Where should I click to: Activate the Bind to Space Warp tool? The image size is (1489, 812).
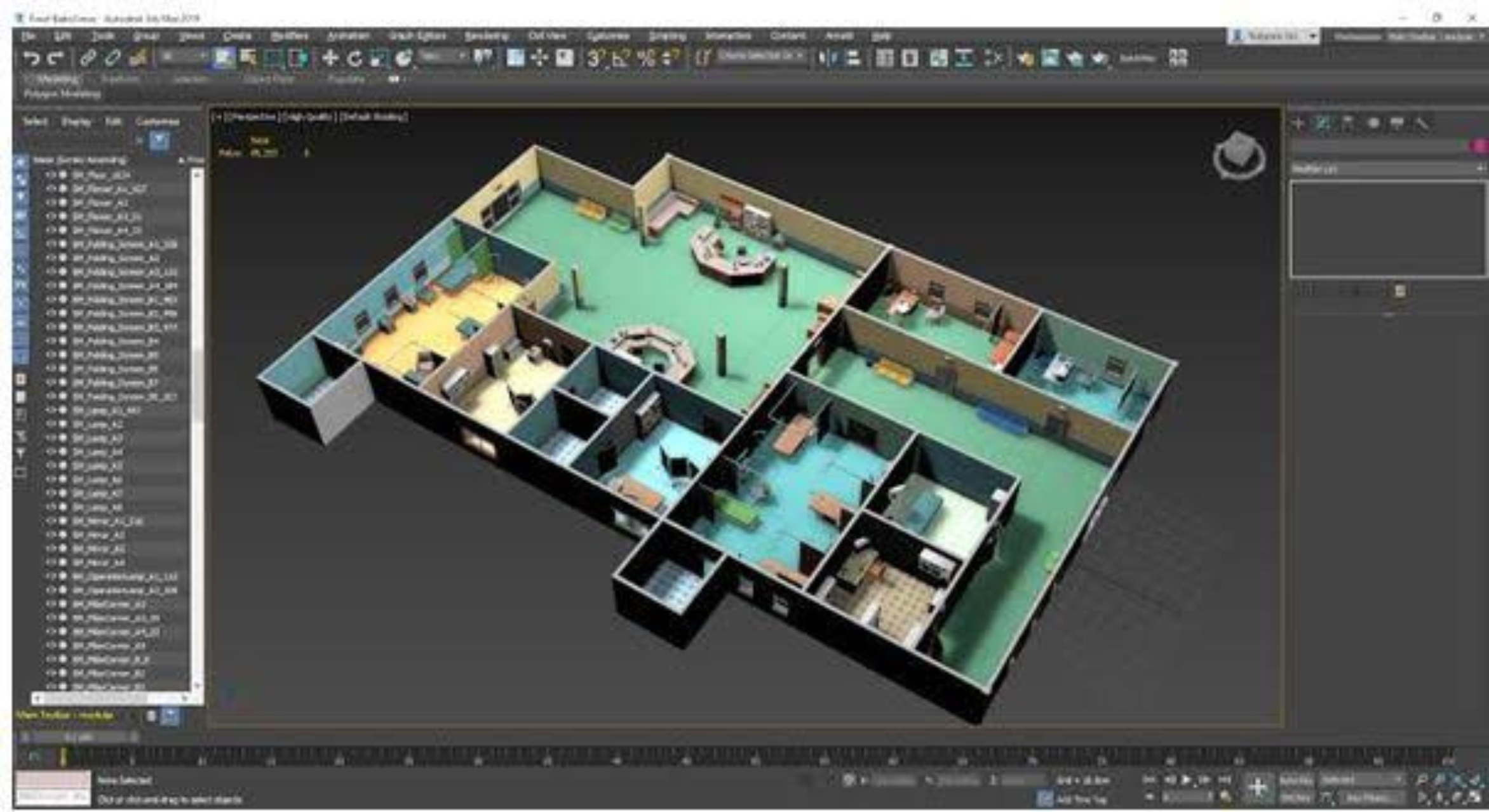point(138,58)
